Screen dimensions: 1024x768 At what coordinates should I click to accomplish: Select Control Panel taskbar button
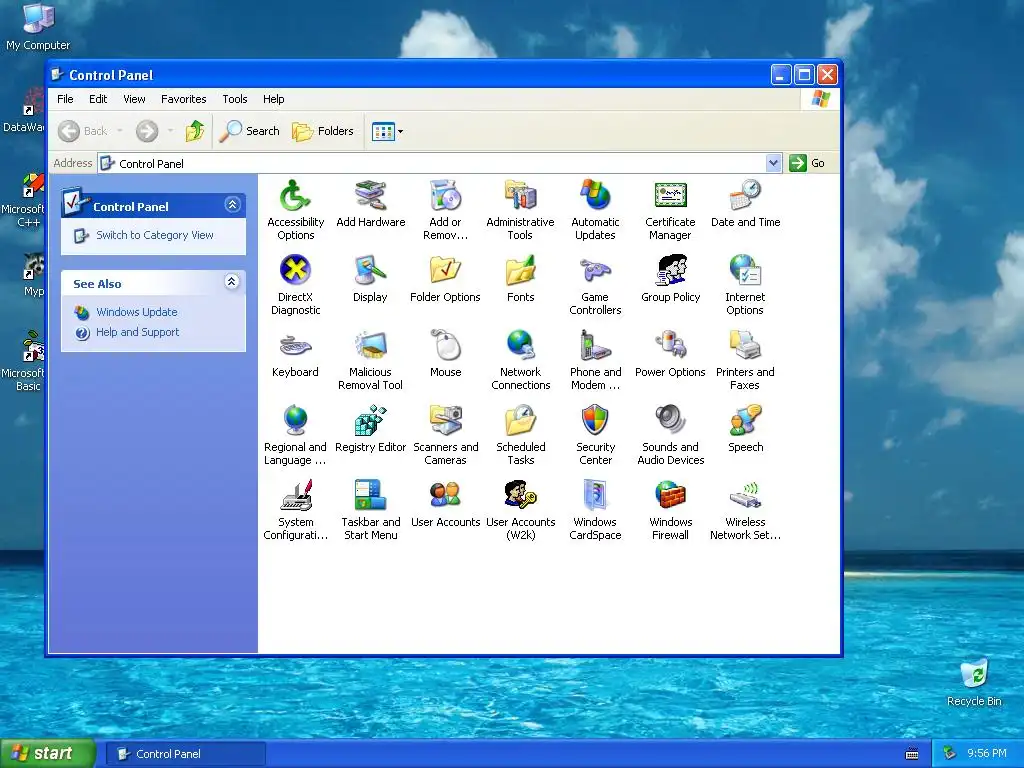pyautogui.click(x=185, y=754)
